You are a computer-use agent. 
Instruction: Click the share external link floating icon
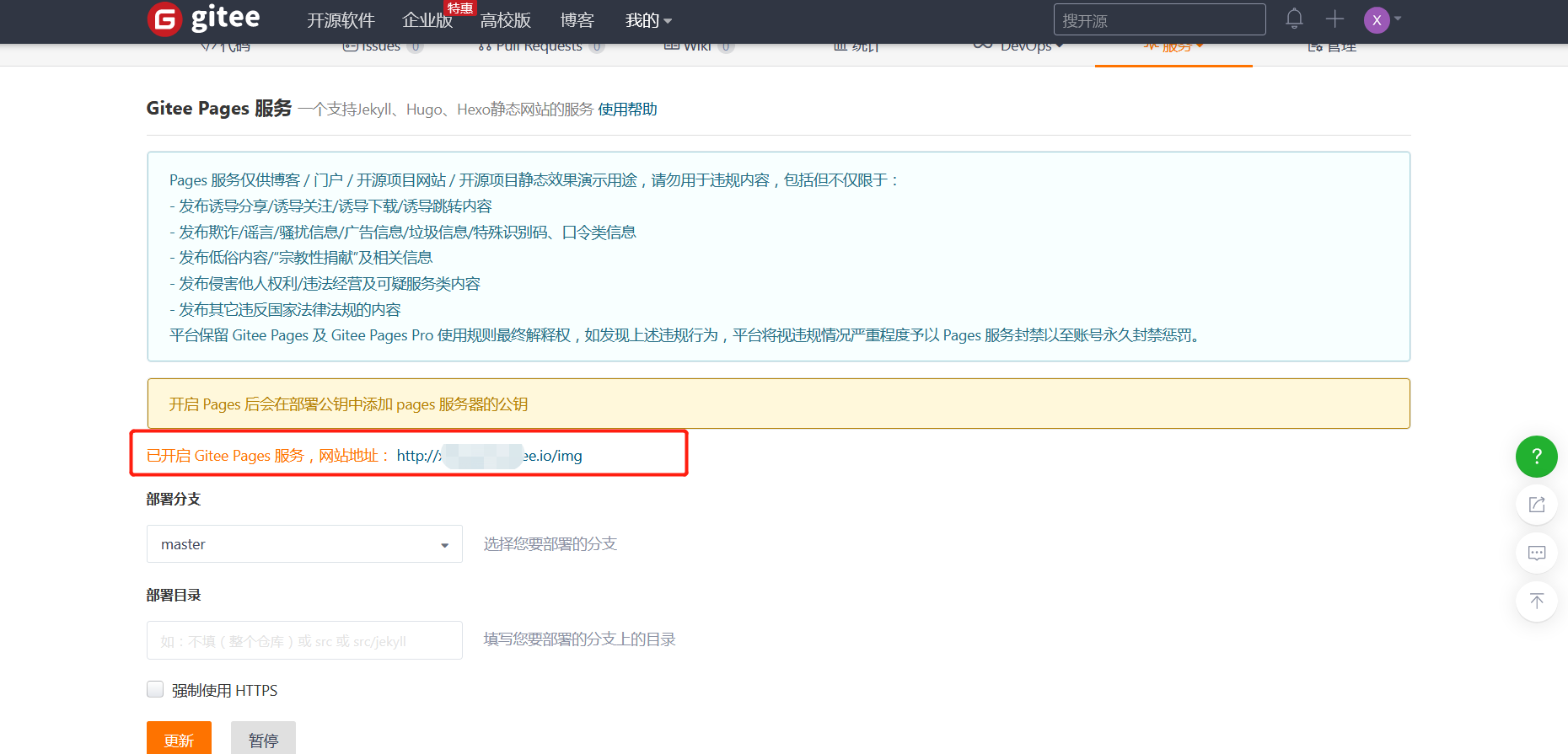1537,505
